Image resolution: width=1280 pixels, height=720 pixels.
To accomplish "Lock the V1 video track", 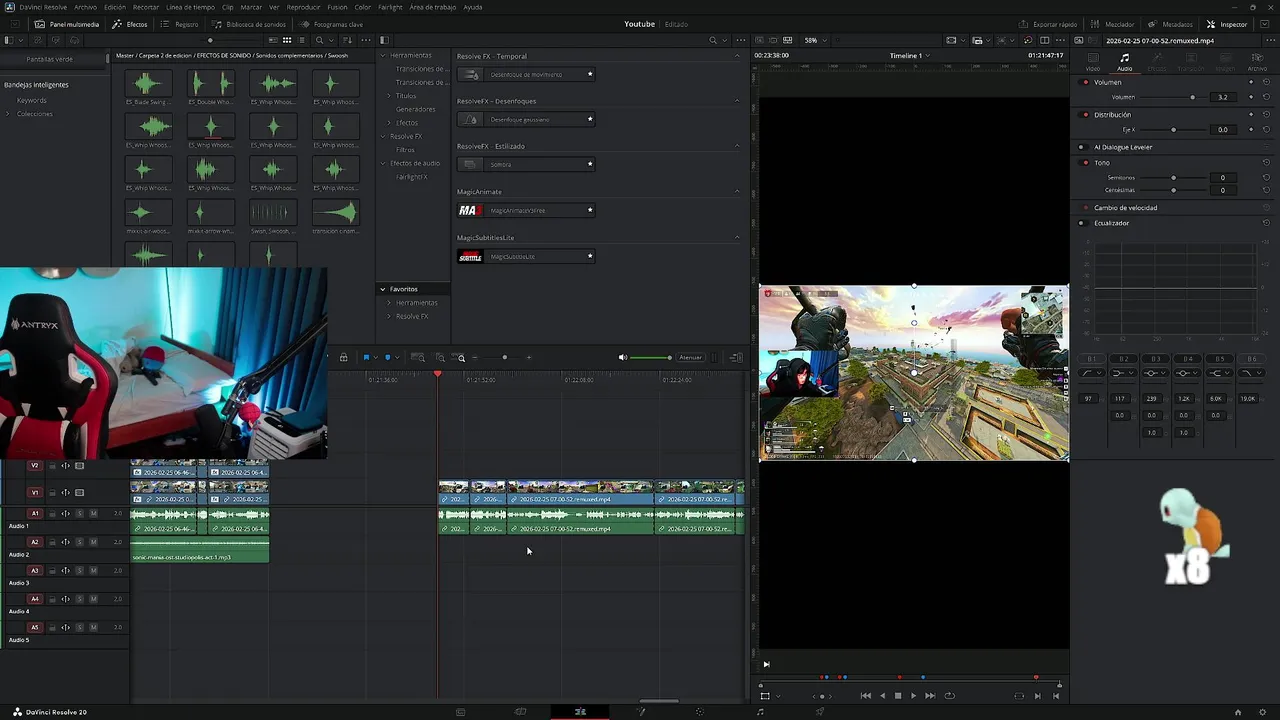I will pos(52,492).
